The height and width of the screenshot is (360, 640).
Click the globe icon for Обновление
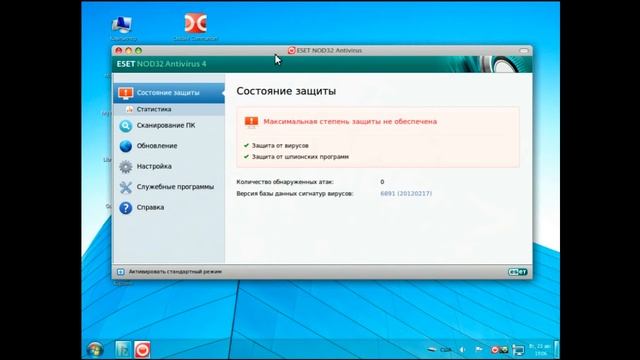pos(126,146)
